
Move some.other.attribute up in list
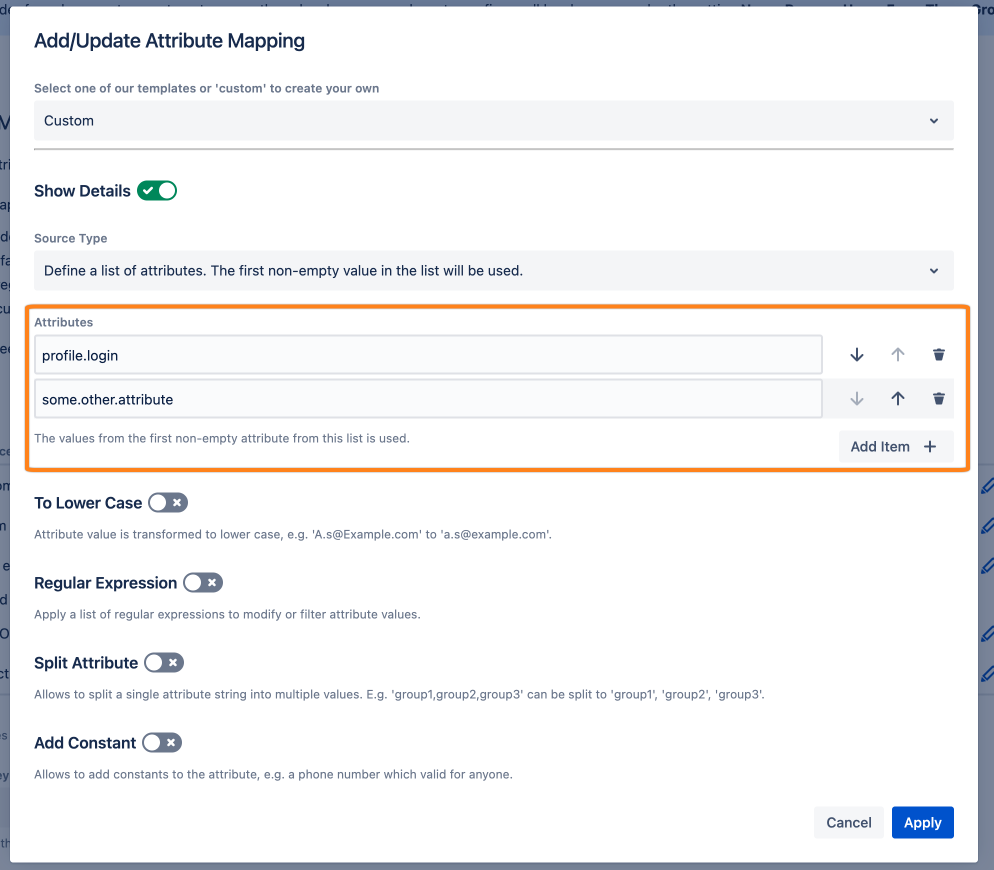[x=898, y=399]
